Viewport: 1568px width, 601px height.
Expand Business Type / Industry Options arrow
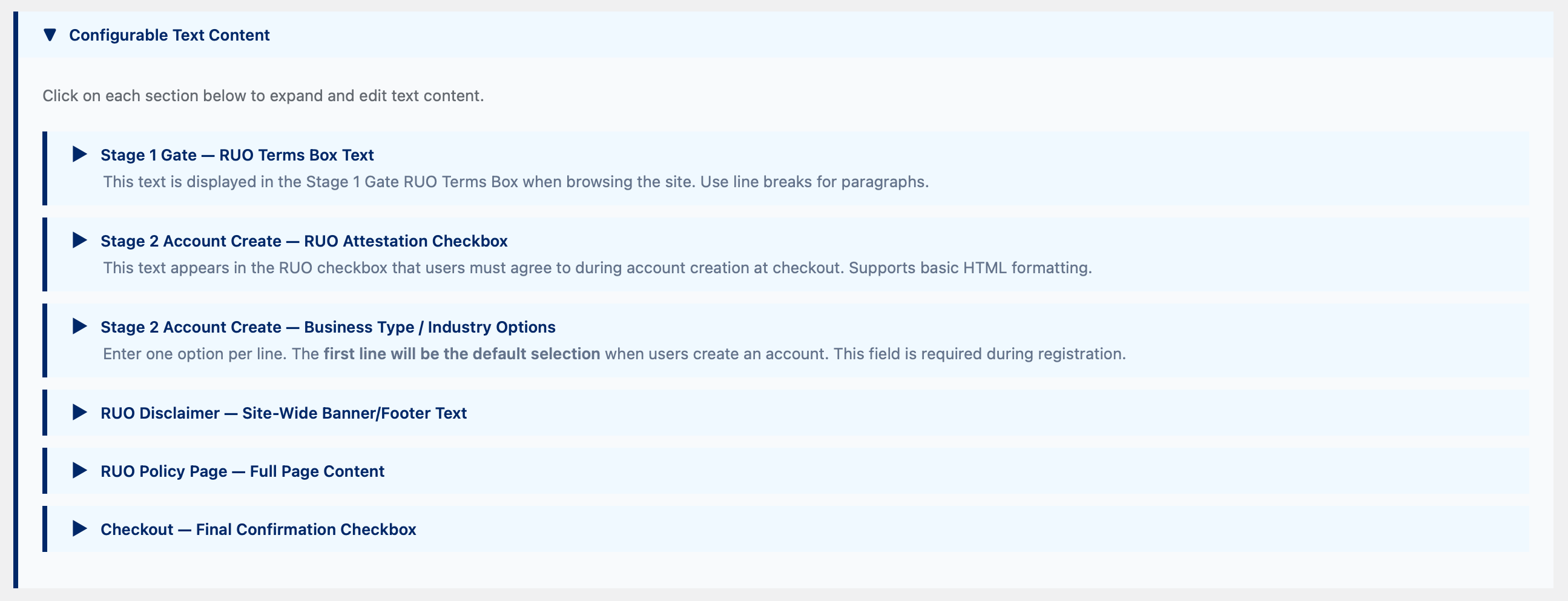tap(79, 326)
